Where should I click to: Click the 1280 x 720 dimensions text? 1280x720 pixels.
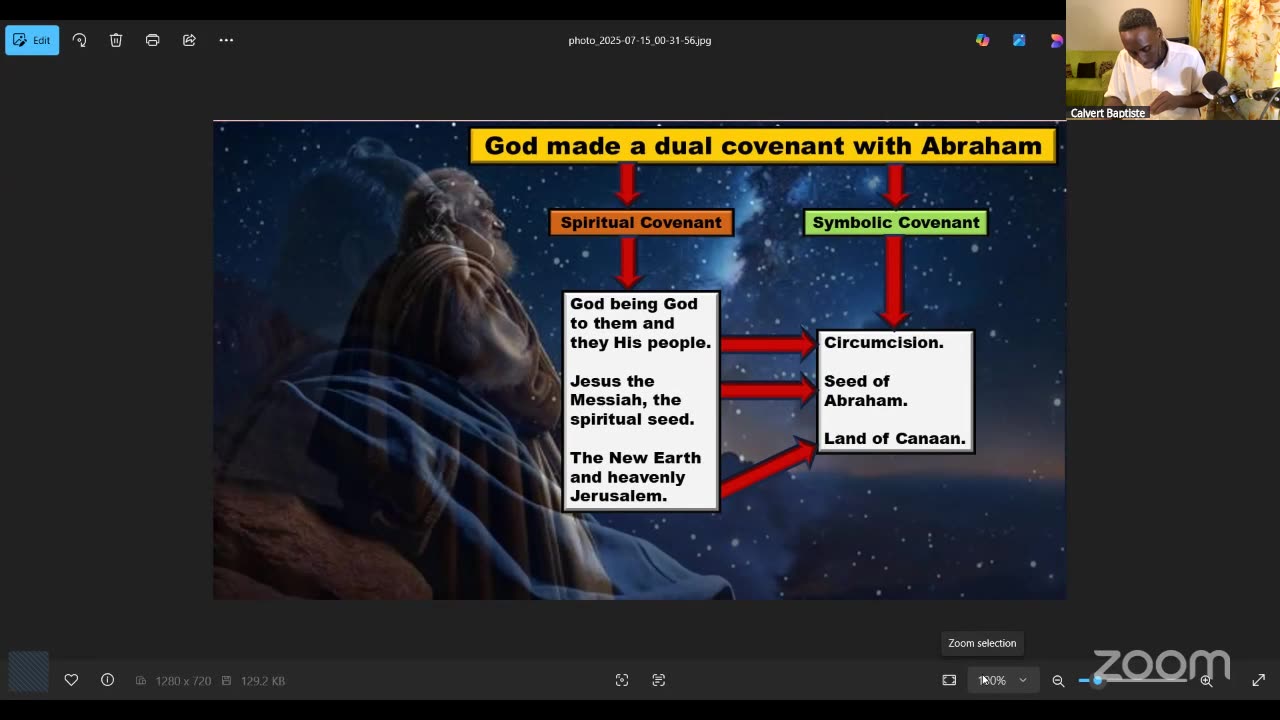pyautogui.click(x=183, y=681)
